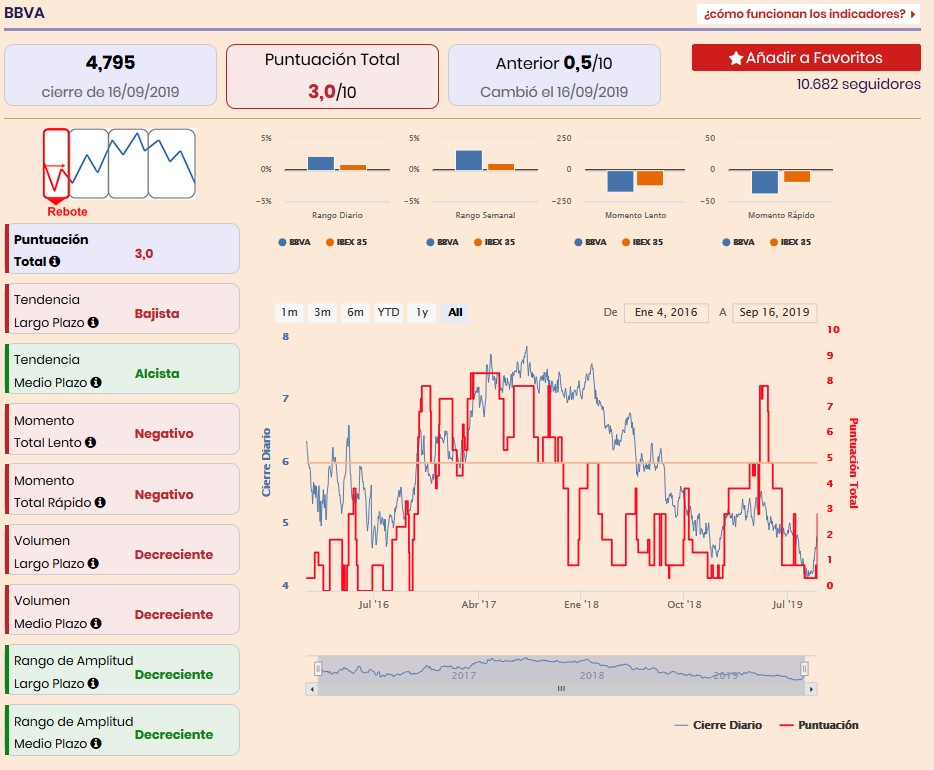Click the Puntuación Total 3,0 sidebar card
Viewport: 934px width, 770px height.
click(x=123, y=249)
